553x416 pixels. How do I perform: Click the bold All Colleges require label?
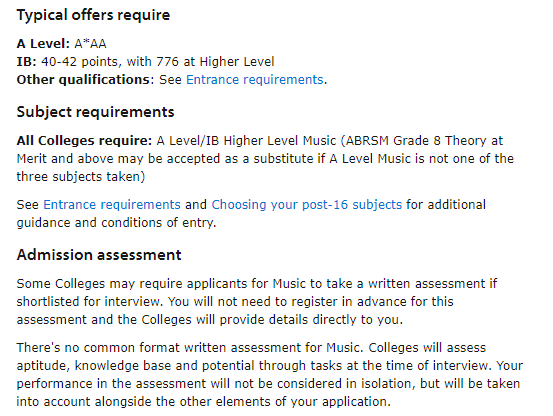84,141
